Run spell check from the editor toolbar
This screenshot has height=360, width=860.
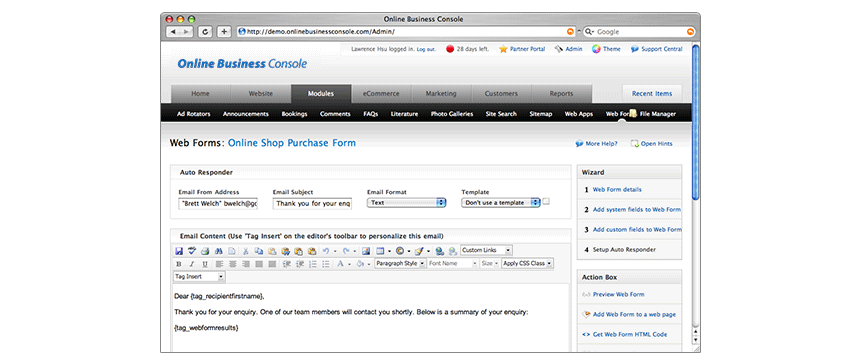(x=192, y=251)
